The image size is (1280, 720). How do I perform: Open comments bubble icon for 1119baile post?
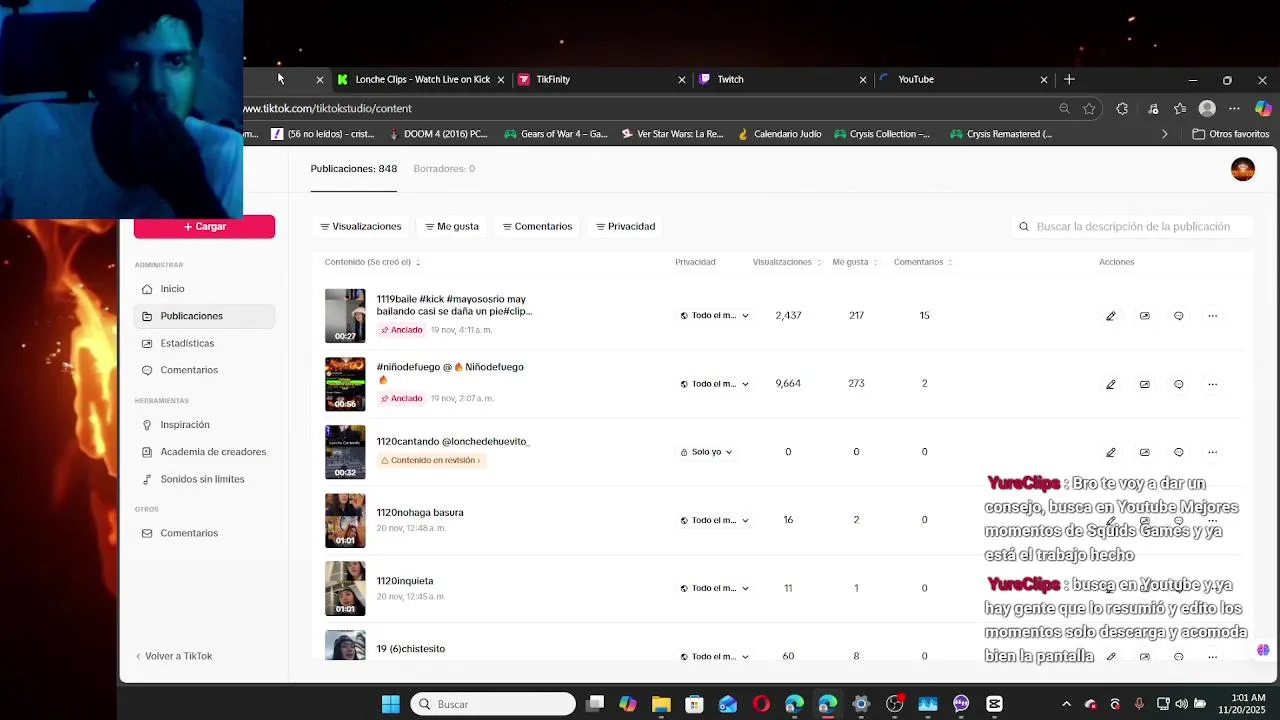(x=1178, y=316)
